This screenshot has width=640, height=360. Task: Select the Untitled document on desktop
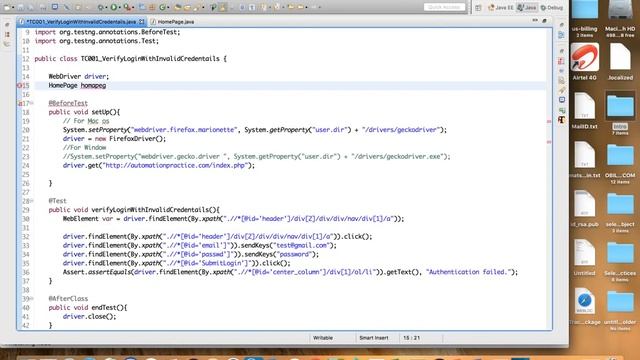tap(584, 257)
